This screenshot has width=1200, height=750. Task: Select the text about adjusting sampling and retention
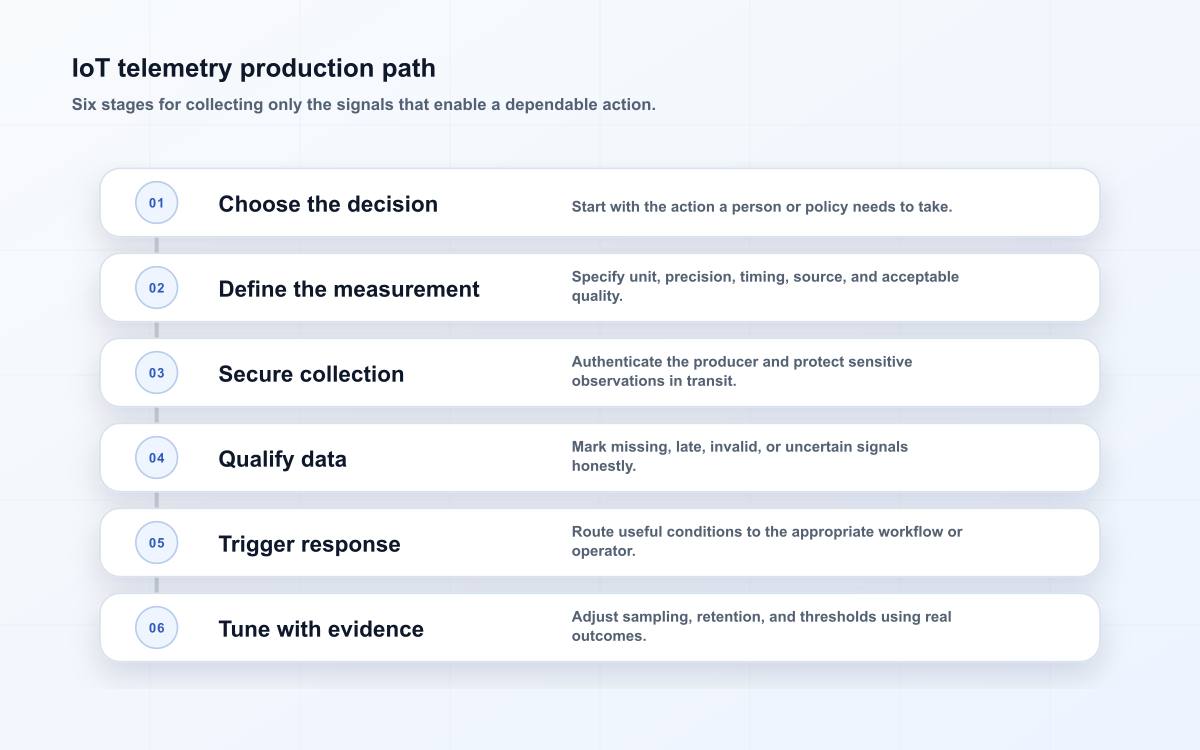coord(762,626)
